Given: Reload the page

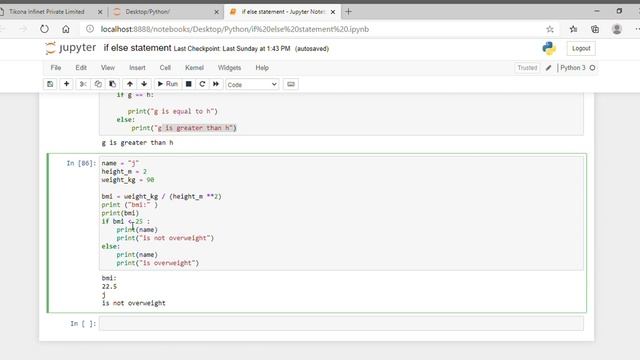Looking at the screenshot, I should point(44,29).
